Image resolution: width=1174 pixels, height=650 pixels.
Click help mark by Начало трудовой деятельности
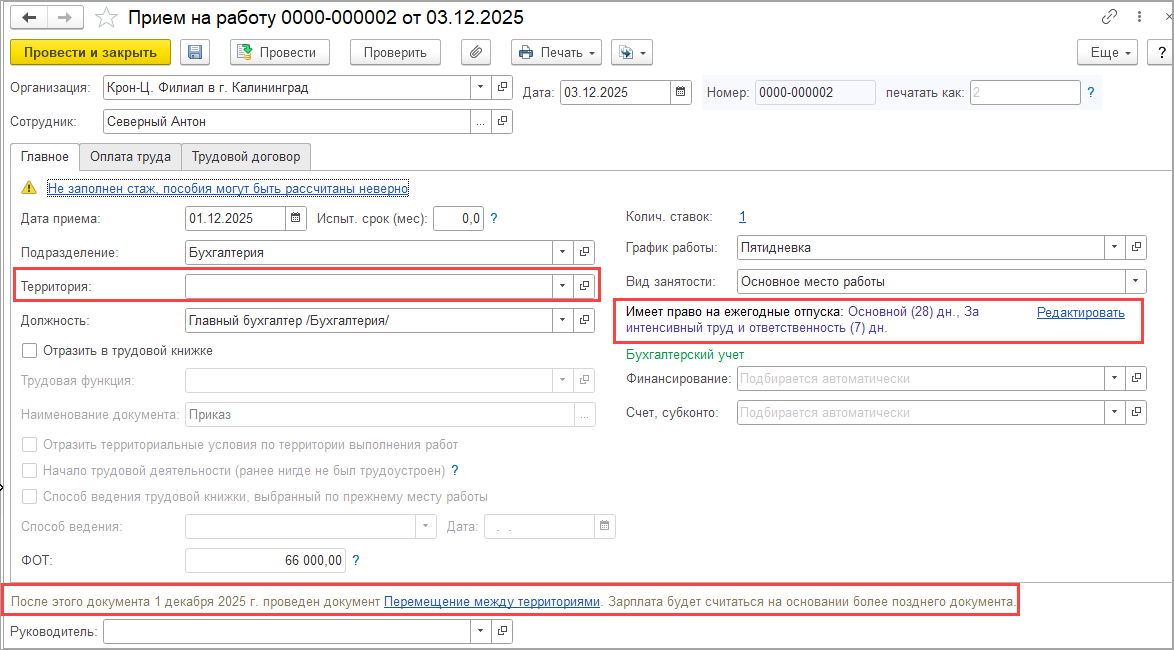tap(454, 470)
